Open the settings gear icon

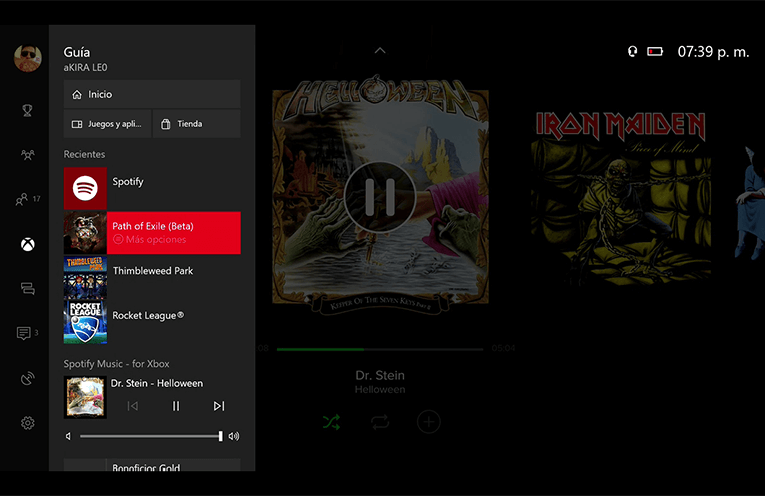pos(28,423)
